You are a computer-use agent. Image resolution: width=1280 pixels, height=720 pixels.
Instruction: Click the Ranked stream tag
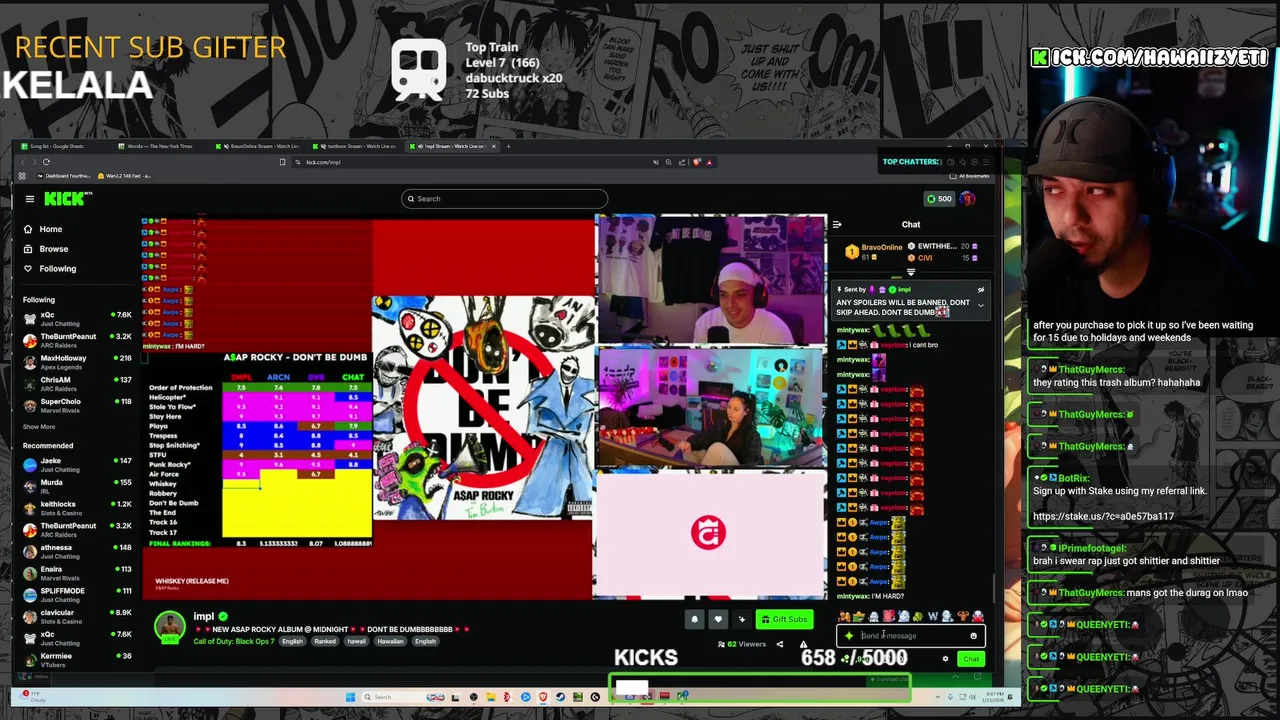click(x=325, y=641)
